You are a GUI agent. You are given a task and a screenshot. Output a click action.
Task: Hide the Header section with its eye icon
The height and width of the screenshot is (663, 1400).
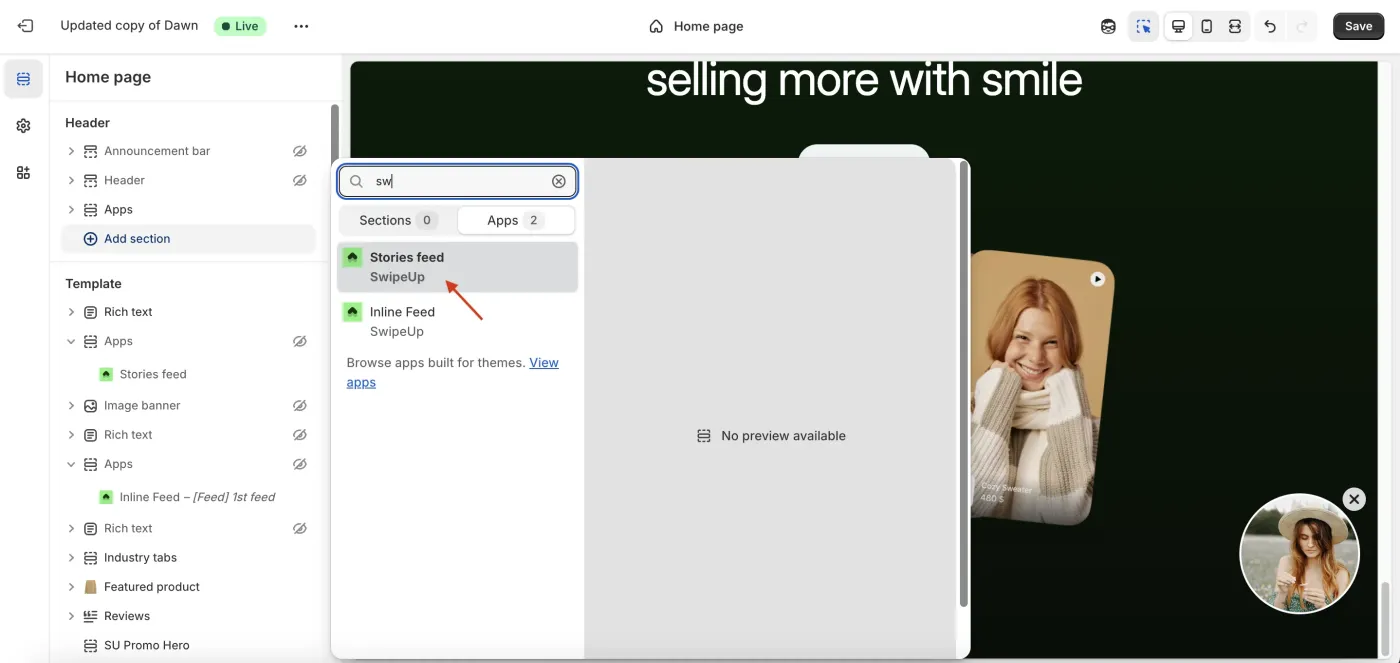(299, 180)
